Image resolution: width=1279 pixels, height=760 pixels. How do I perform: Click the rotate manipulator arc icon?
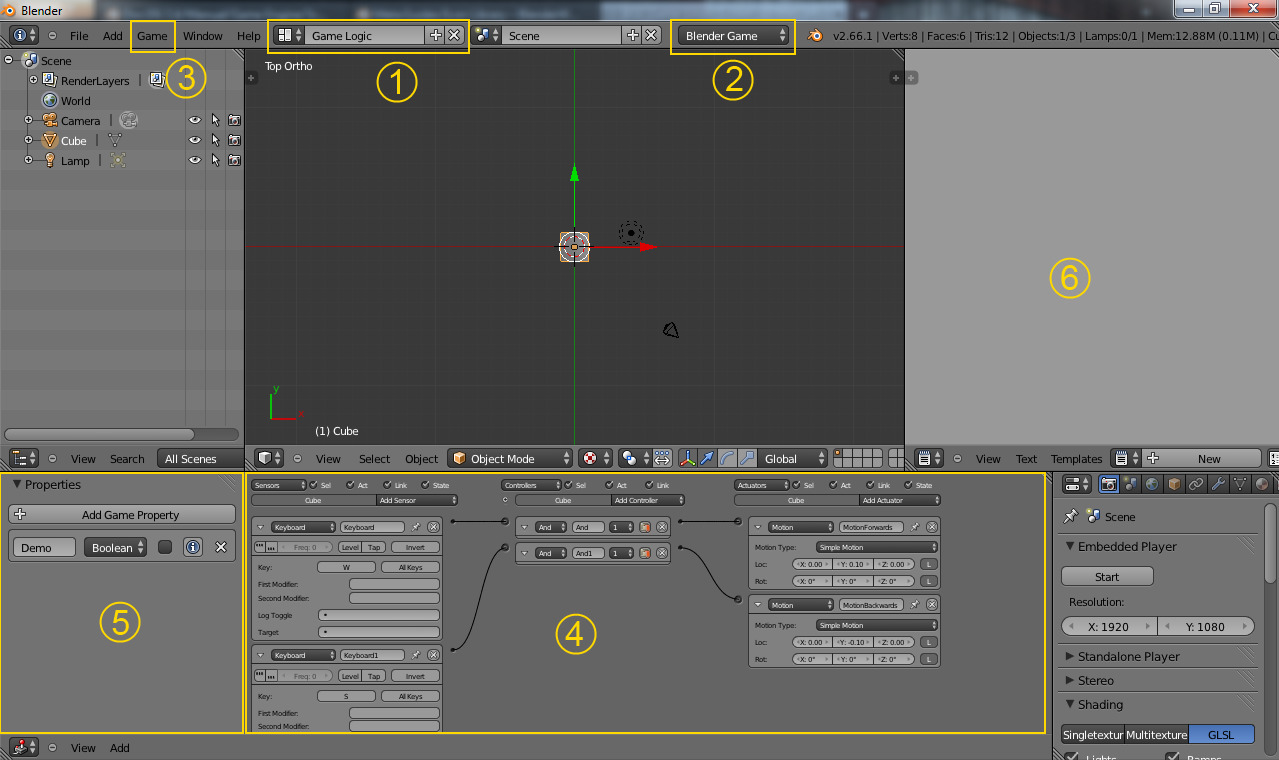[728, 458]
